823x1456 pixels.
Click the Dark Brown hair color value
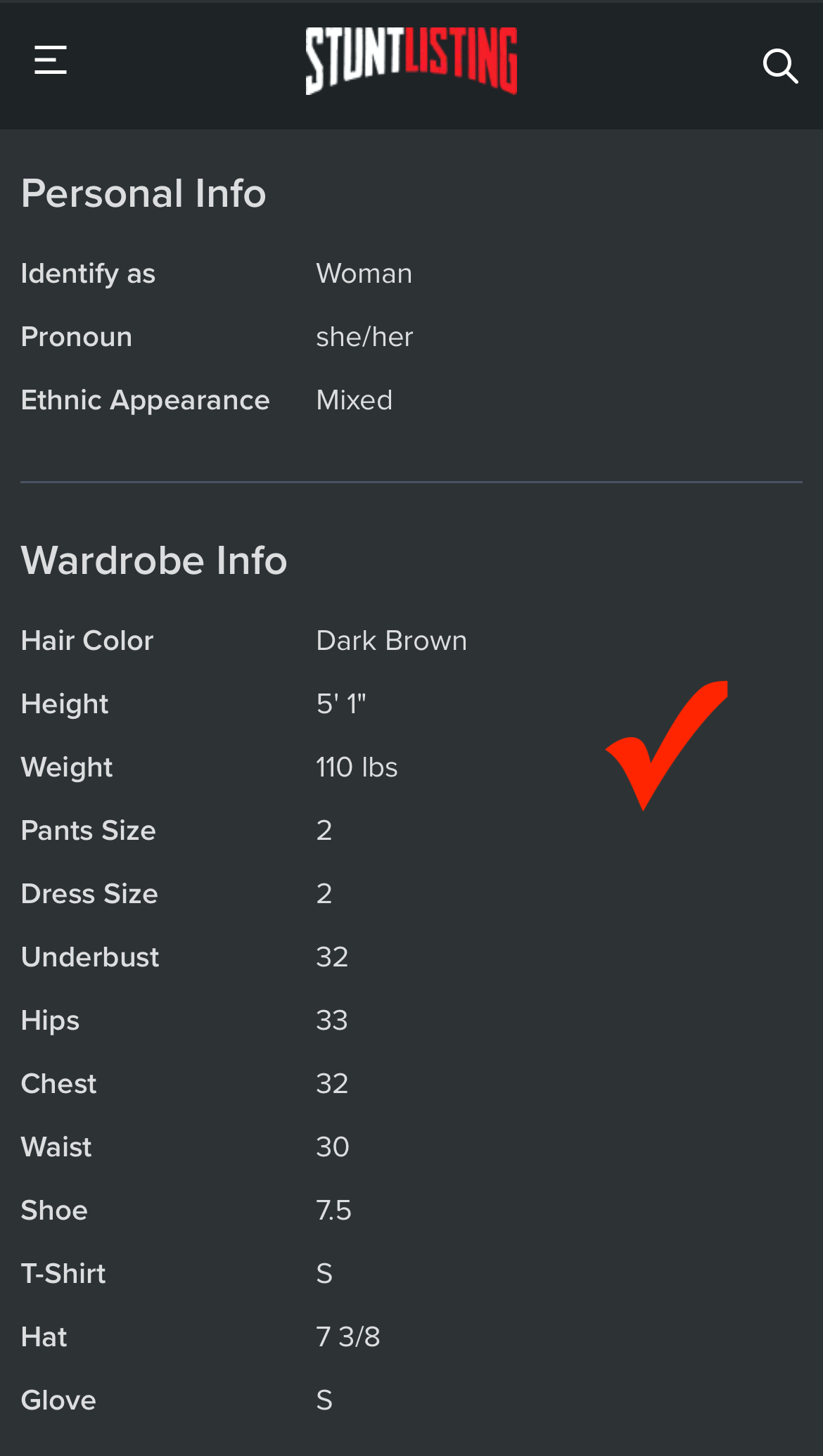point(392,641)
